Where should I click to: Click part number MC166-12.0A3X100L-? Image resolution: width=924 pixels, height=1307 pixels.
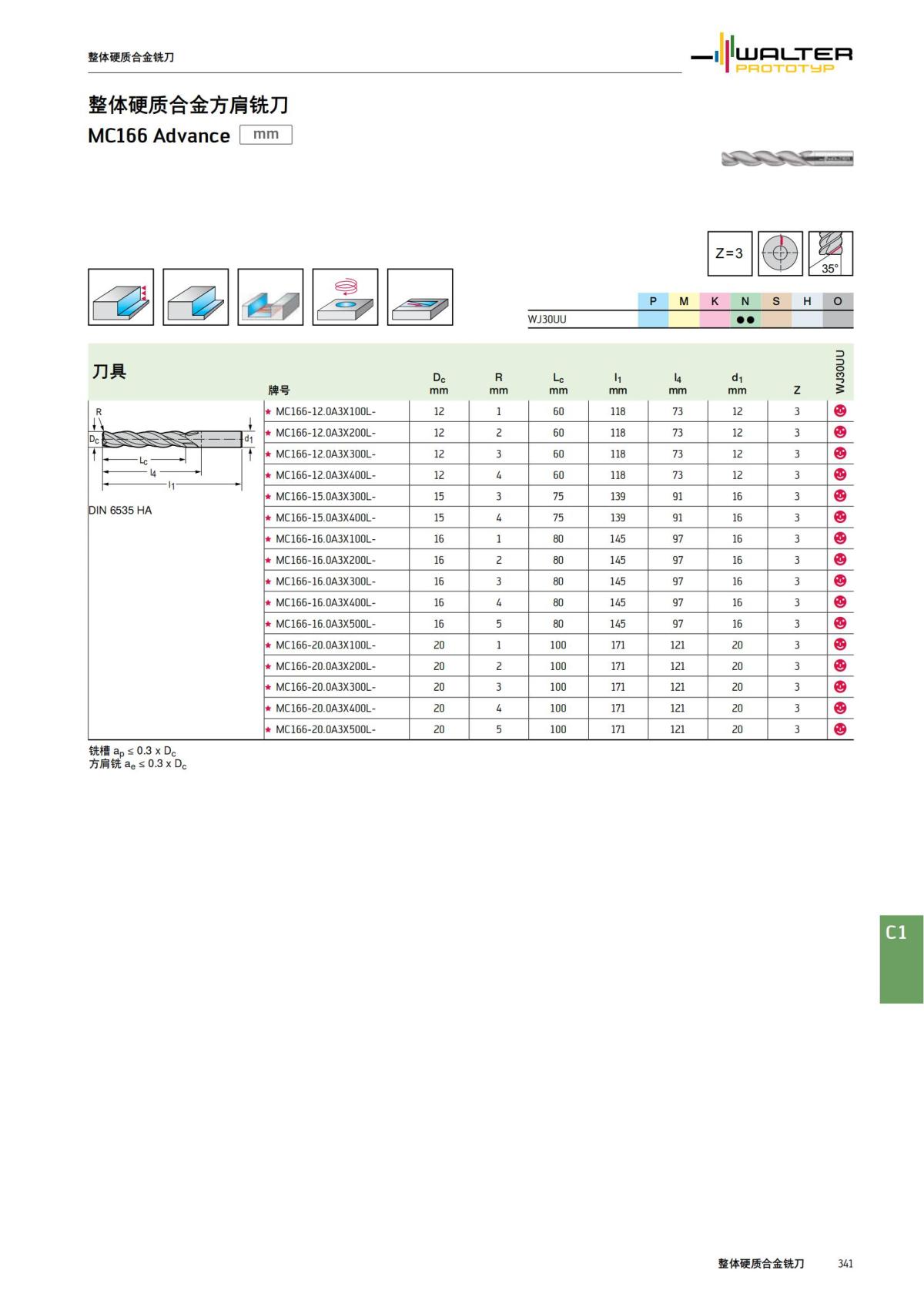pos(326,411)
